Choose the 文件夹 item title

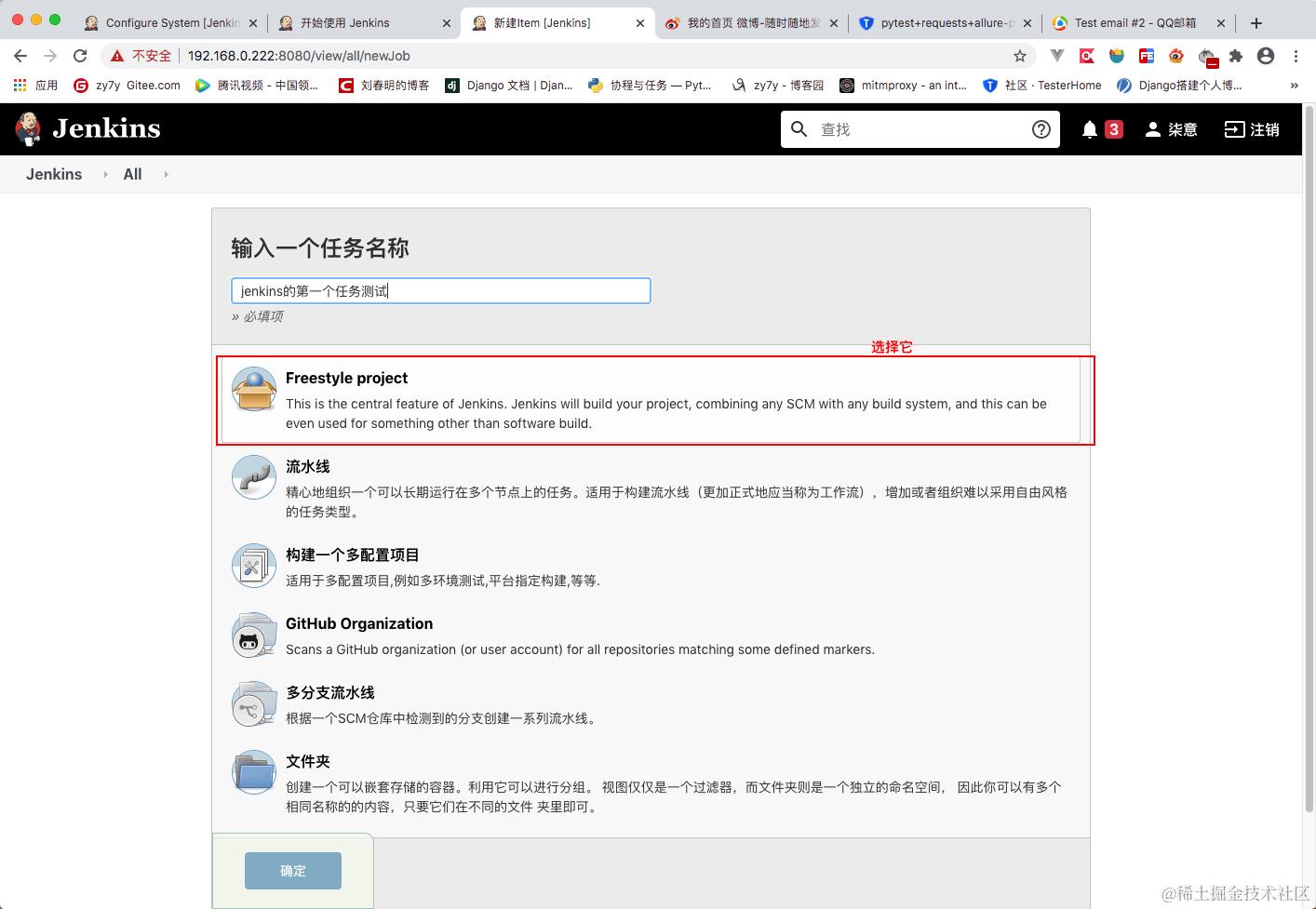308,761
